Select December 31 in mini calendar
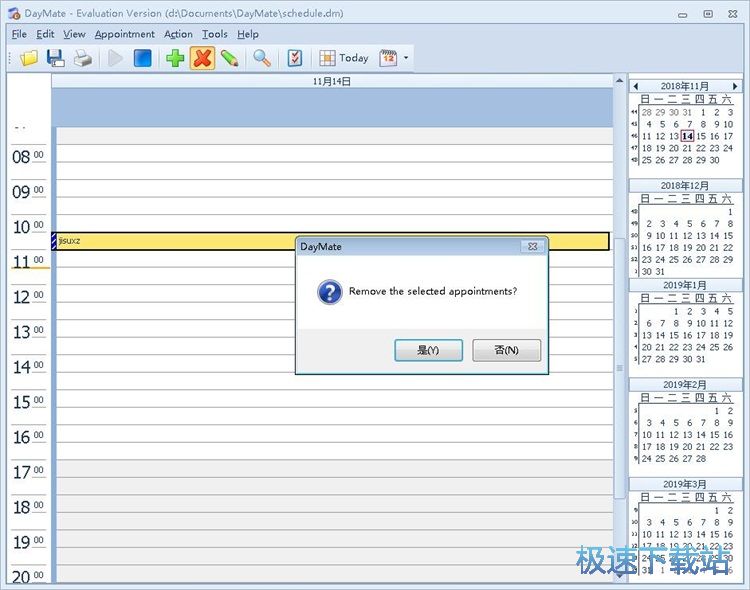 click(660, 272)
